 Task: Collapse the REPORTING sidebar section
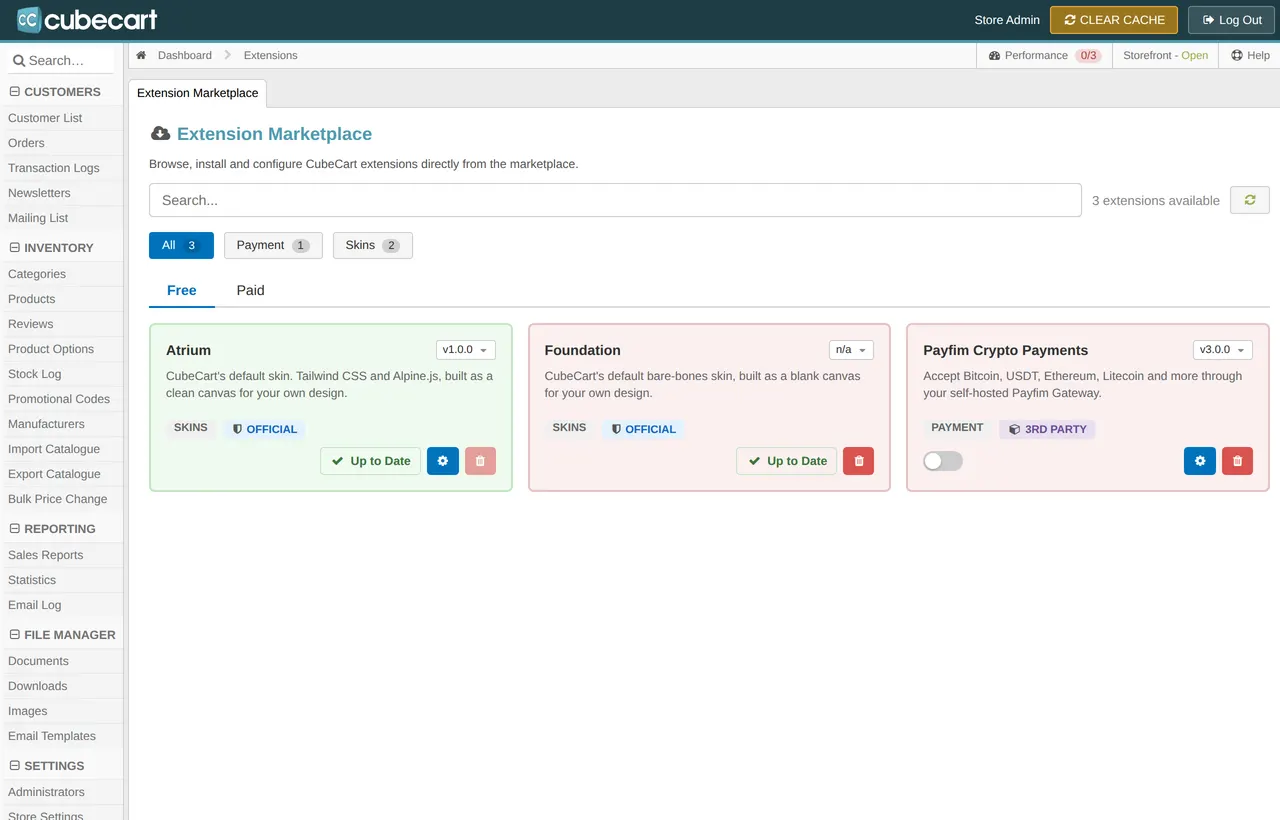pos(53,529)
